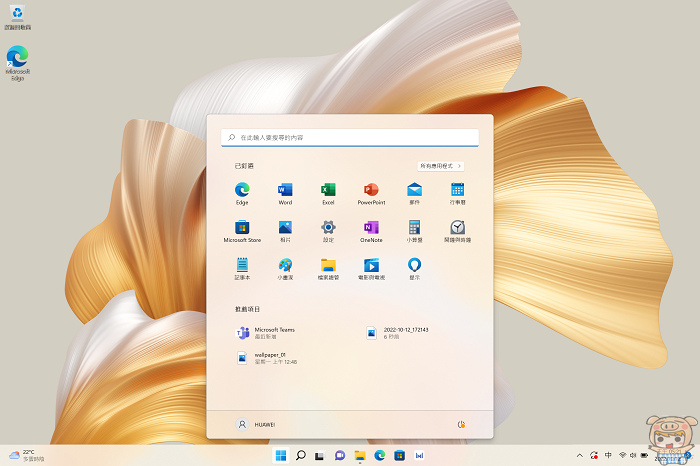The image size is (700, 466).
Task: Open the Calendar (行事曆) app
Action: pos(457,190)
